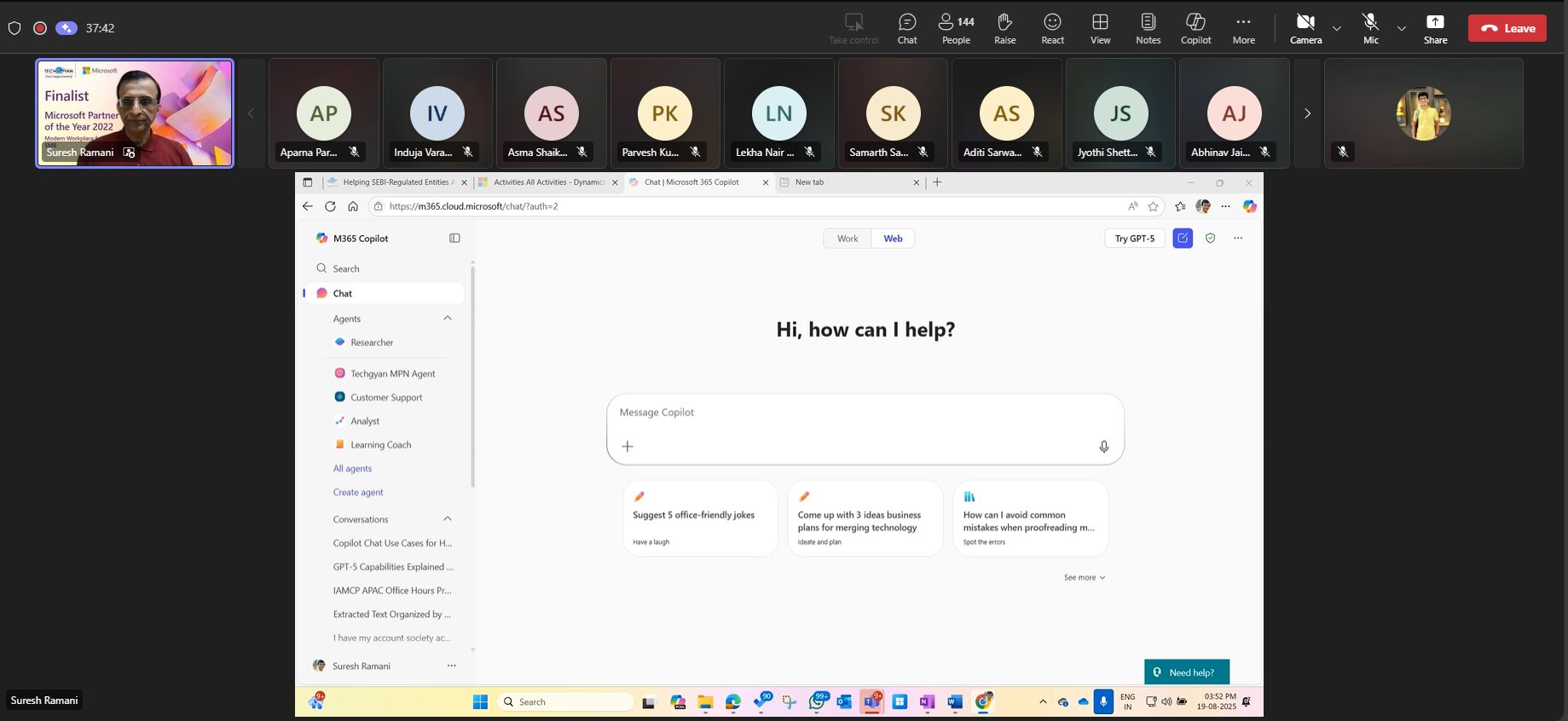Open the meeting Notes panel
Viewport: 1568px width, 721px height.
click(1148, 28)
